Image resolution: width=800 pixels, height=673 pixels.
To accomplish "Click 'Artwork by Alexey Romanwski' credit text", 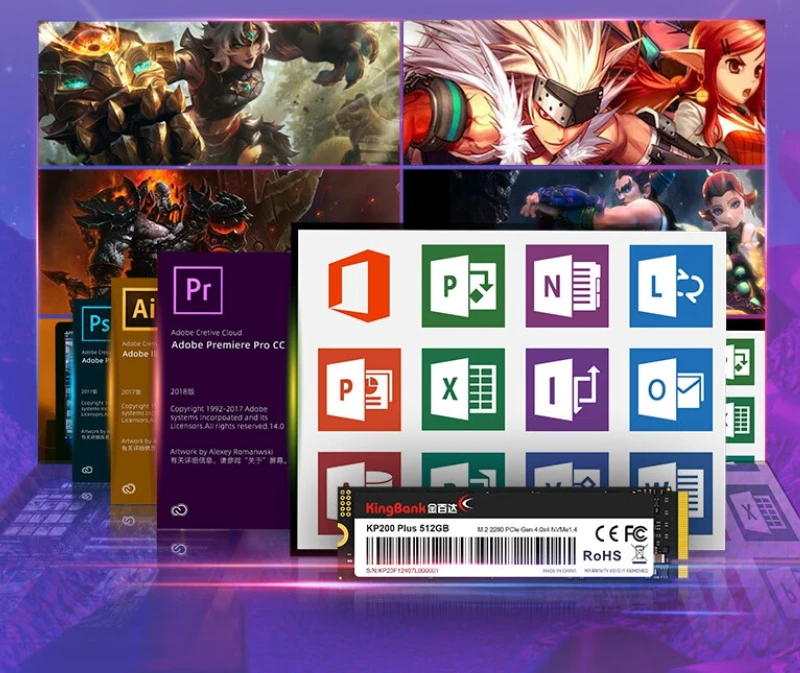I will click(x=221, y=452).
